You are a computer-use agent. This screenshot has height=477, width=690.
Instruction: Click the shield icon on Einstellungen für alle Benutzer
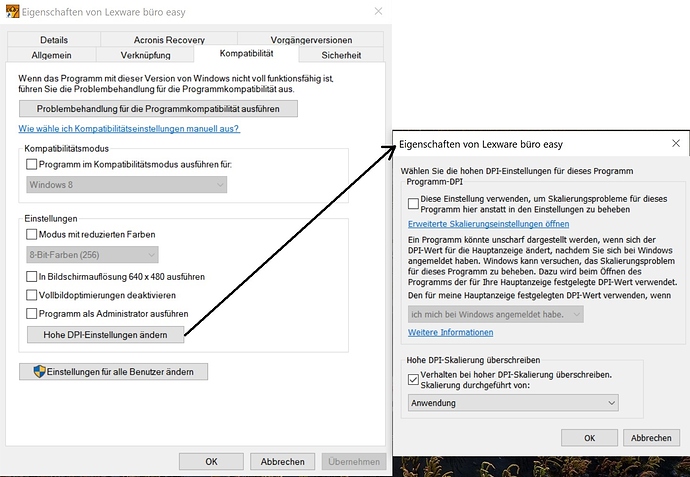coord(40,371)
